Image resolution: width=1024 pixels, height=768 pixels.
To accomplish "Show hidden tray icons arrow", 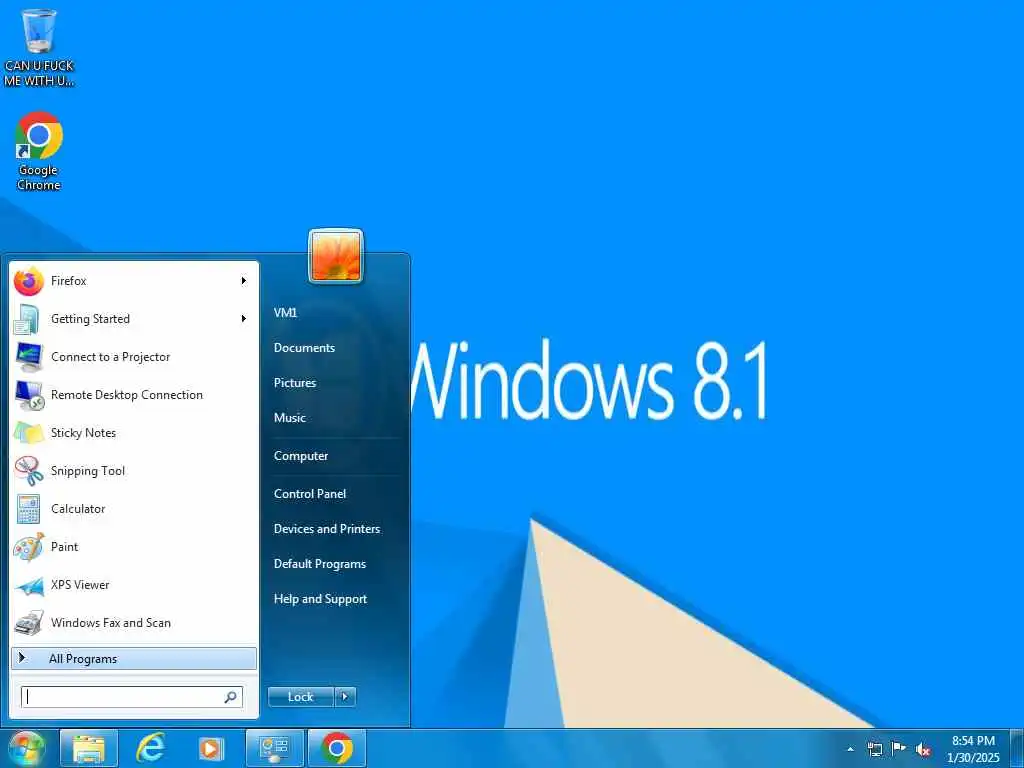I will pyautogui.click(x=850, y=749).
